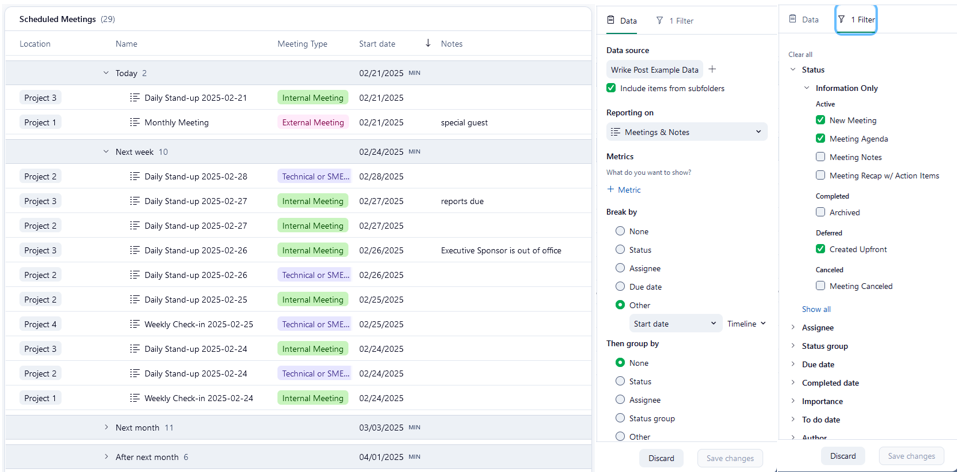Collapse the Today group
This screenshot has height=474, width=962.
[x=106, y=73]
